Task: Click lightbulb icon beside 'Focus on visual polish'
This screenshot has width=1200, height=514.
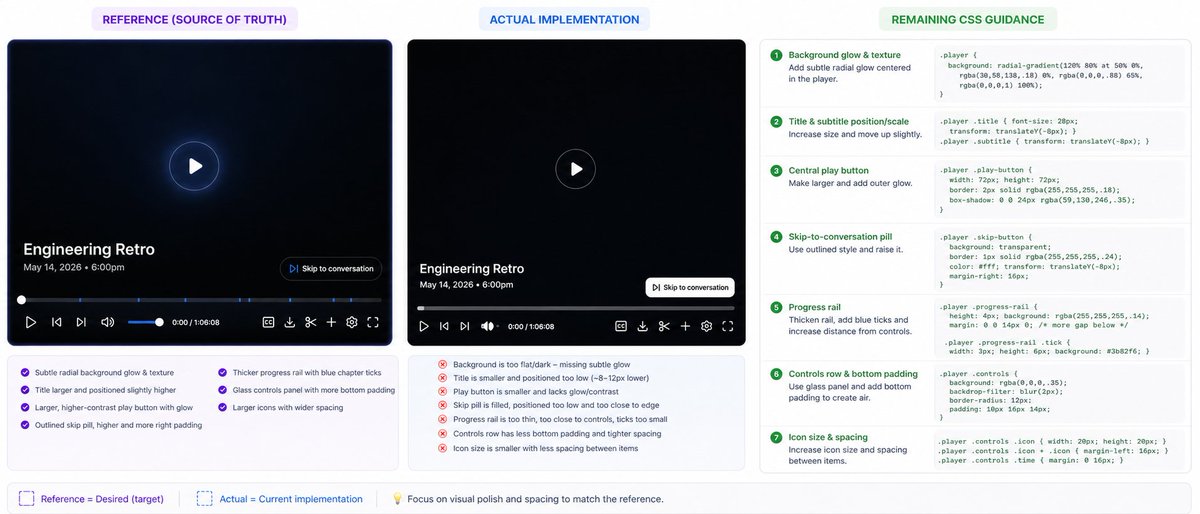Action: (397, 498)
